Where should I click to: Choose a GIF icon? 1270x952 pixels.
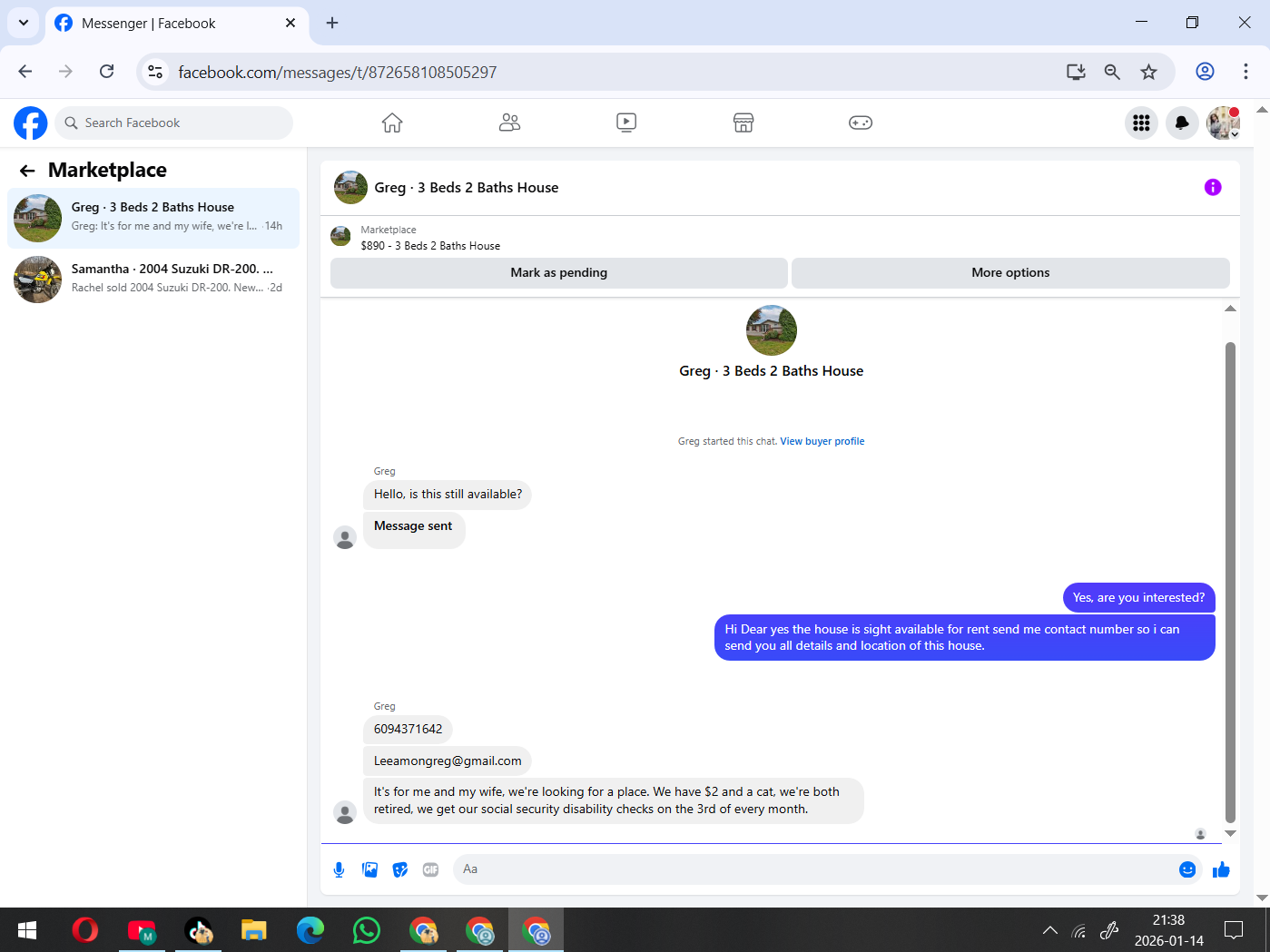point(430,869)
